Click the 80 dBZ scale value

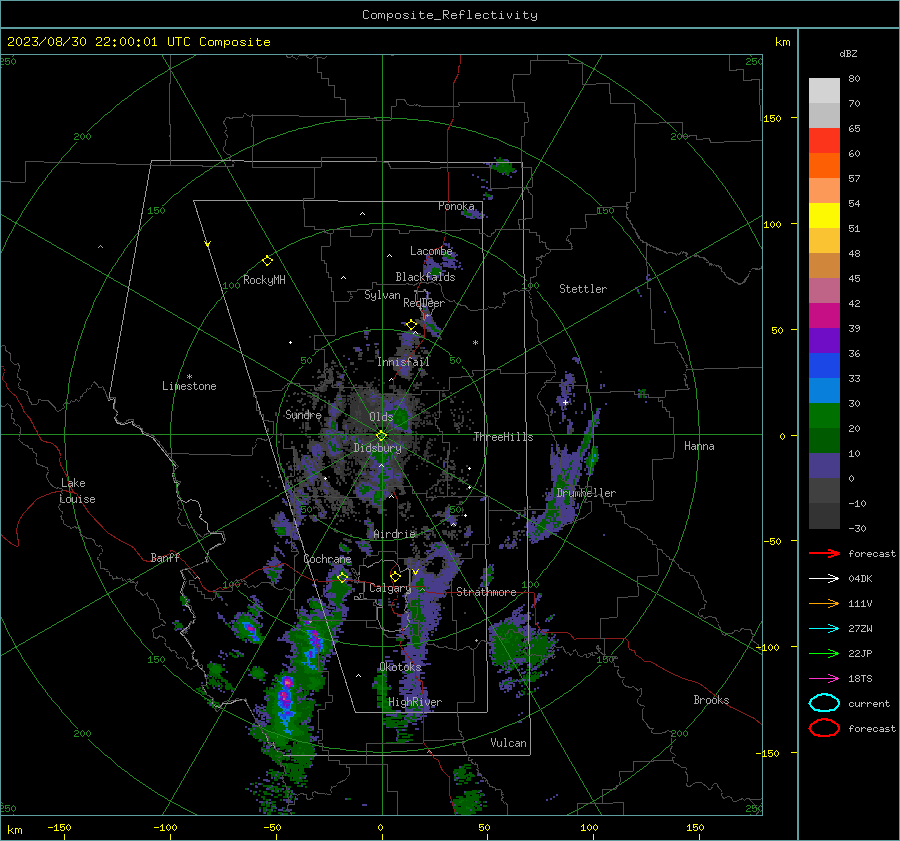click(x=854, y=79)
